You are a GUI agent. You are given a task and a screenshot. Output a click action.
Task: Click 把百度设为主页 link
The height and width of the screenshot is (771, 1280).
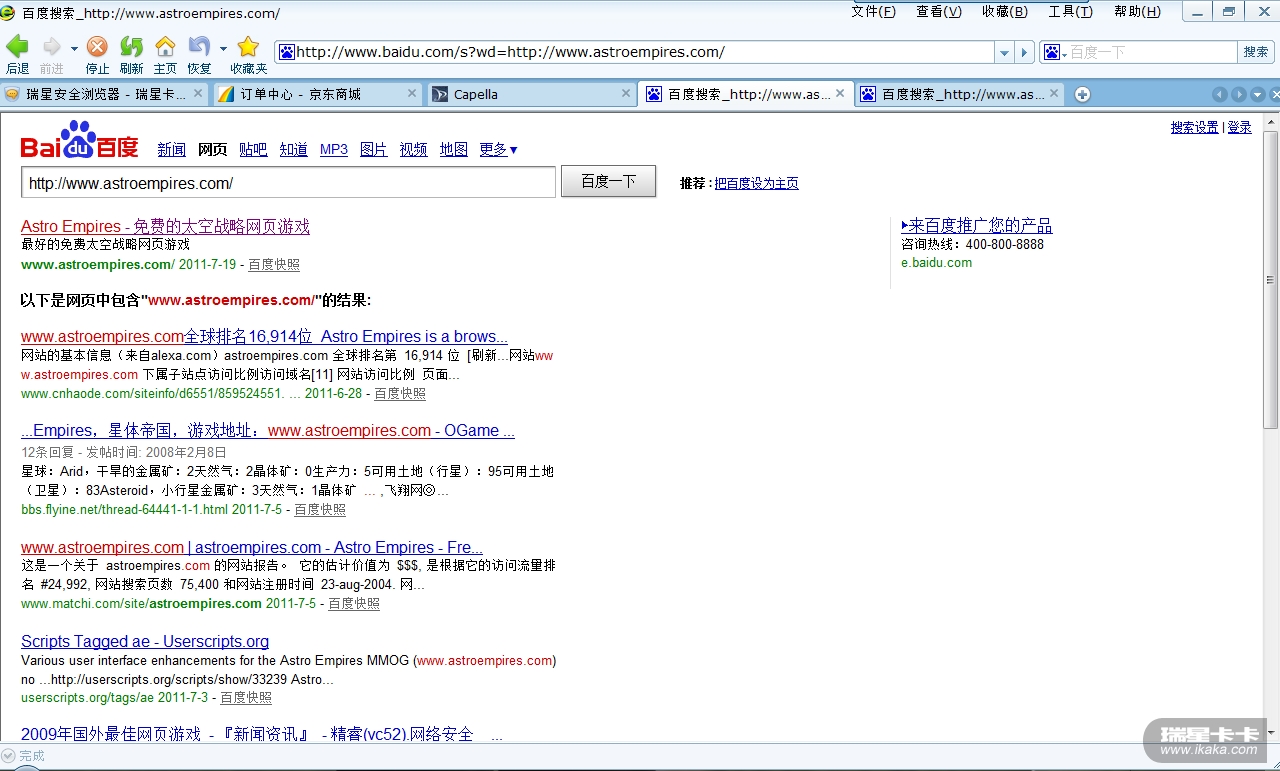pos(756,183)
